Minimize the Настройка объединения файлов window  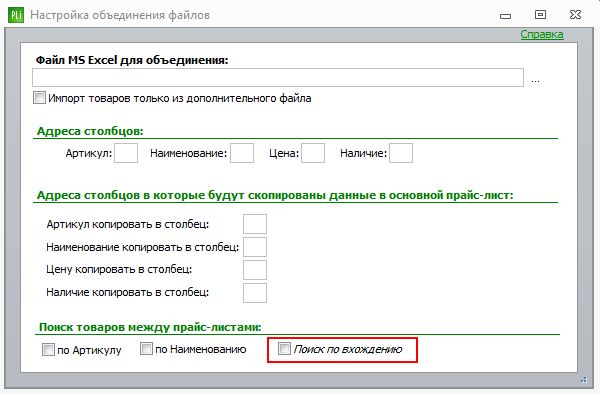tap(505, 16)
